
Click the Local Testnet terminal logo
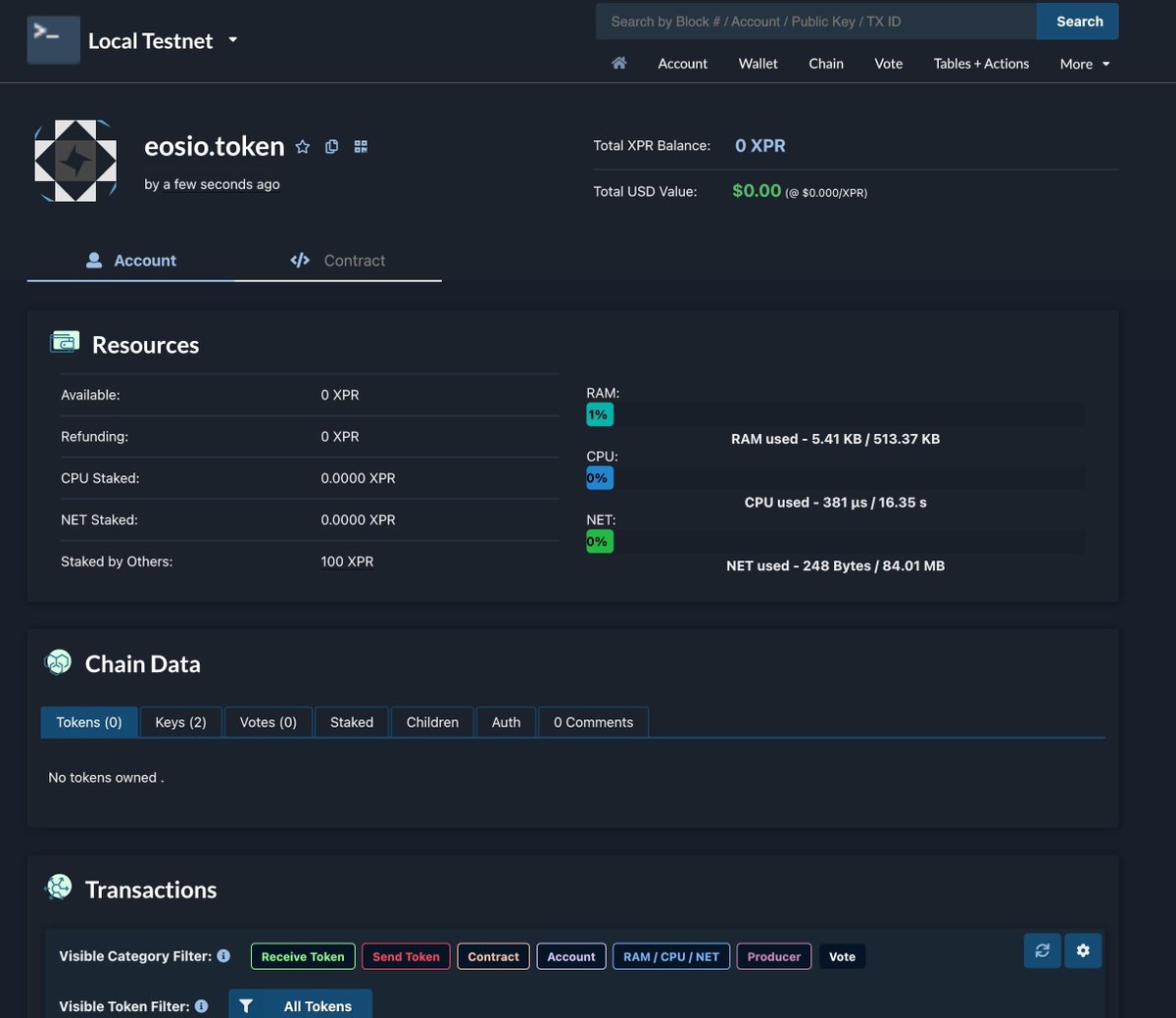53,39
